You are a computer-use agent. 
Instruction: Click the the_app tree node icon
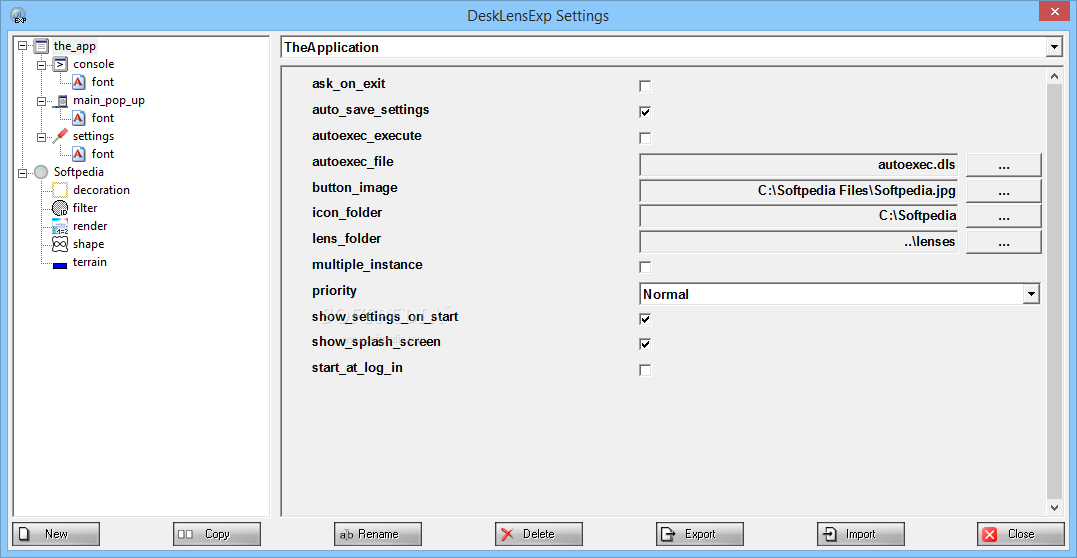click(41, 47)
